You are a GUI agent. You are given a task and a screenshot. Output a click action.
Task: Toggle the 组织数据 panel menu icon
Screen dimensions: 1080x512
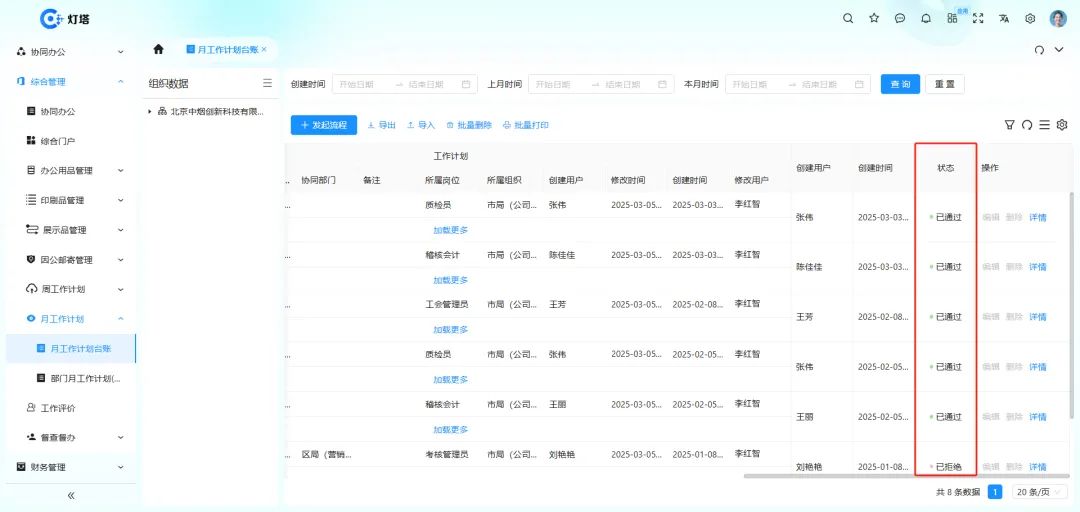point(267,83)
